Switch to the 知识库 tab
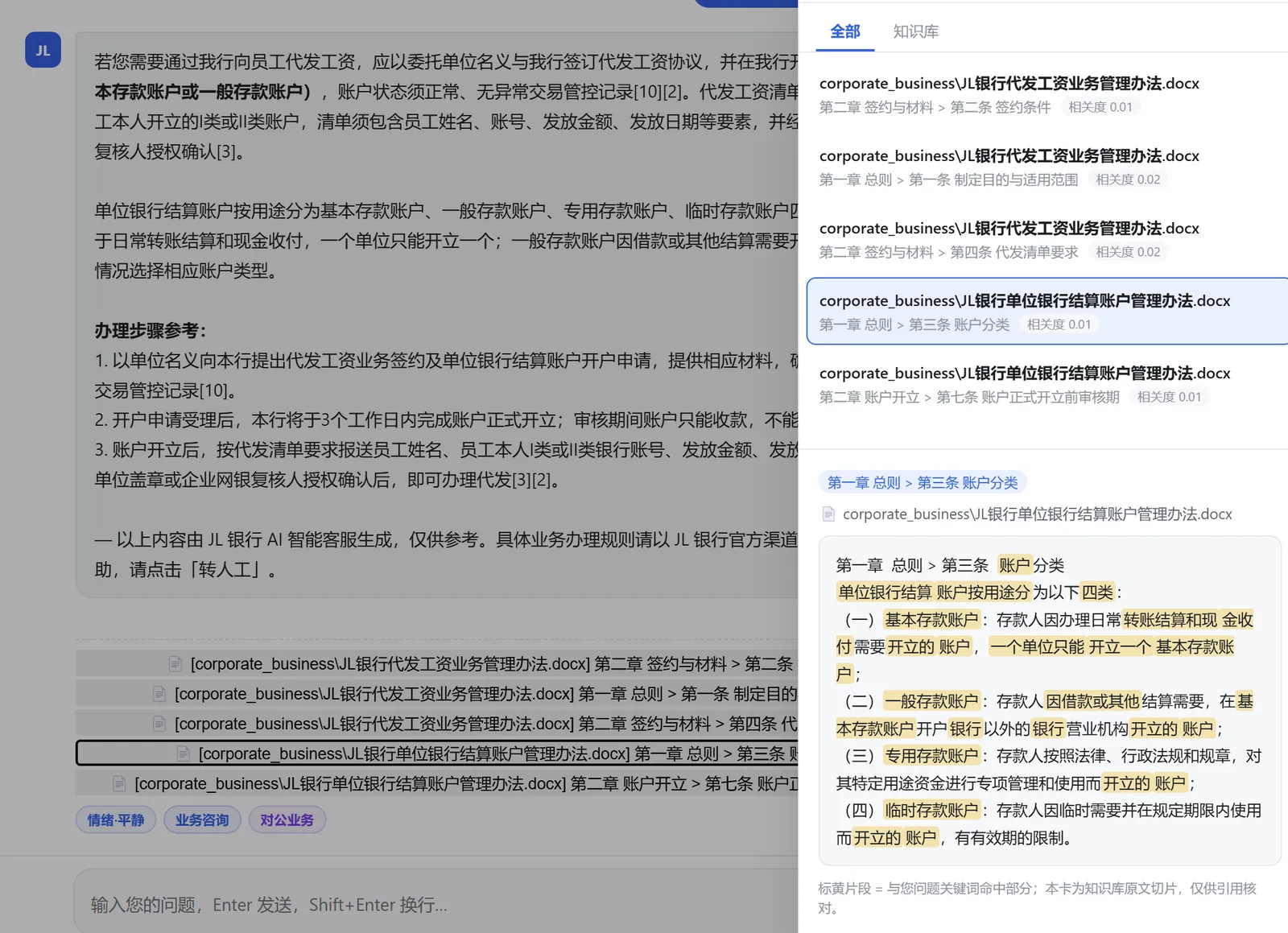Image resolution: width=1288 pixels, height=933 pixels. (x=916, y=31)
